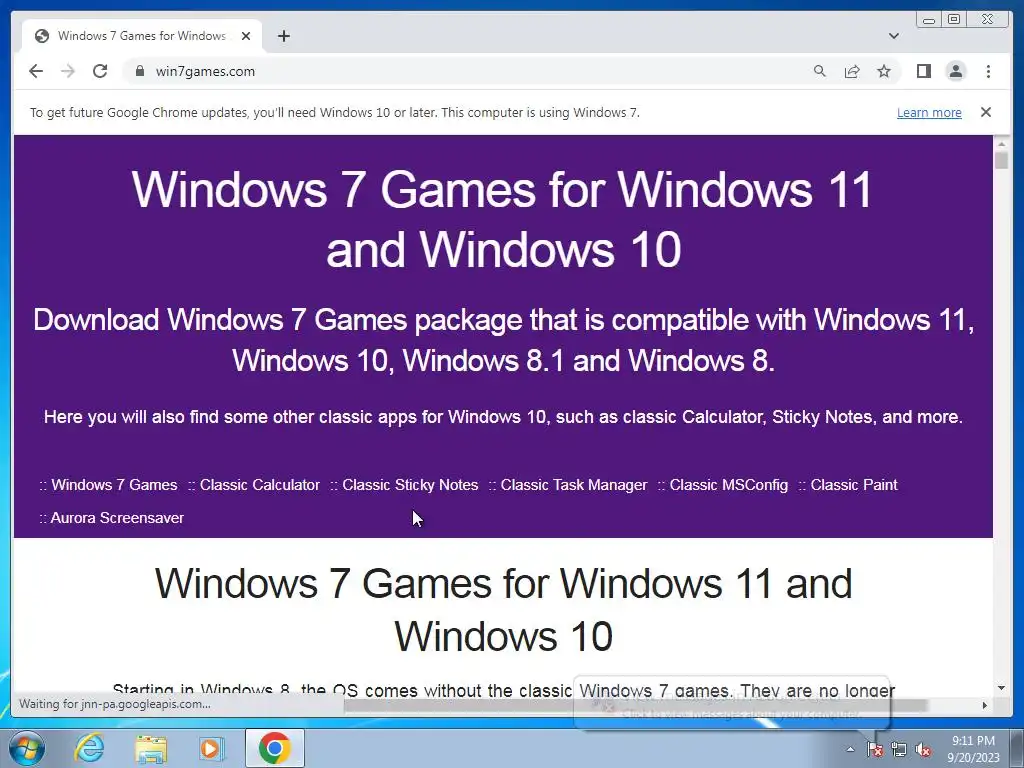Open the Classic Calculator link
The image size is (1024, 768).
click(x=259, y=485)
